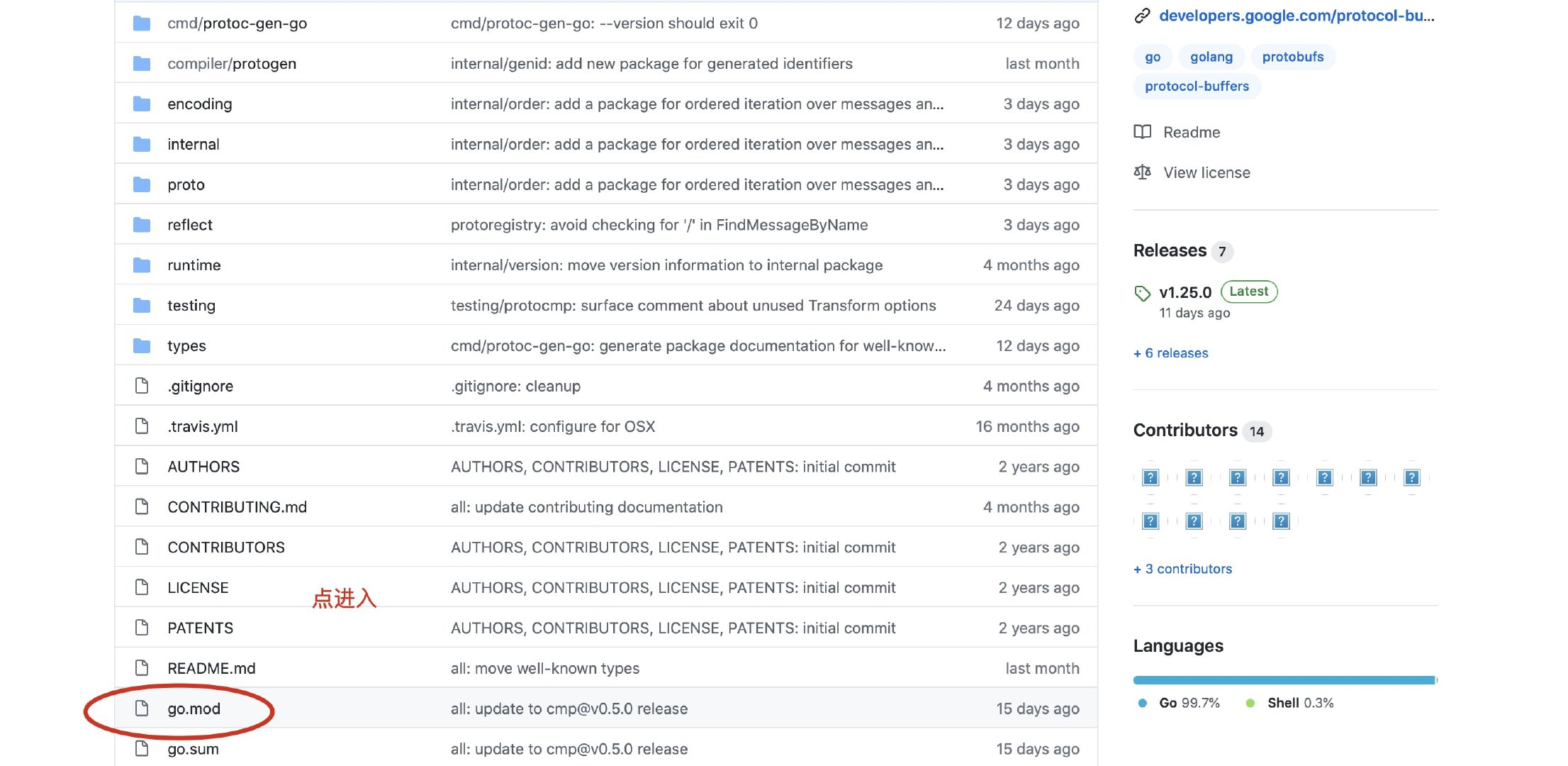The image size is (1568, 766).
Task: Click the link icon beside developers.google.com URL
Action: pyautogui.click(x=1142, y=16)
